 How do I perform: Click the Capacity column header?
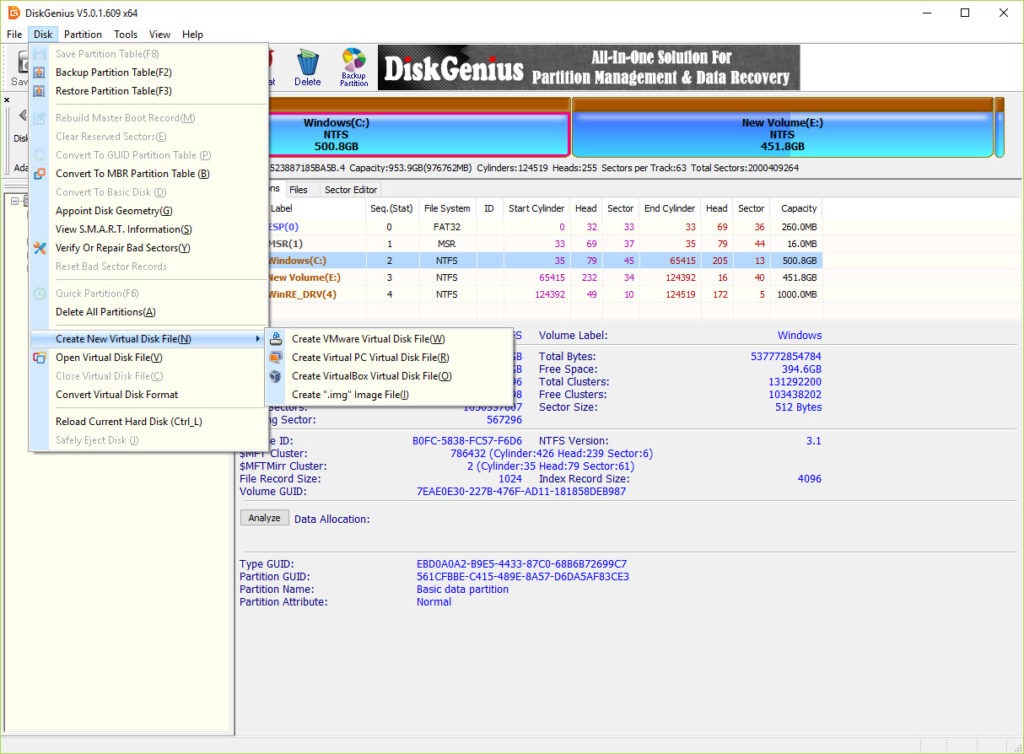pos(799,208)
